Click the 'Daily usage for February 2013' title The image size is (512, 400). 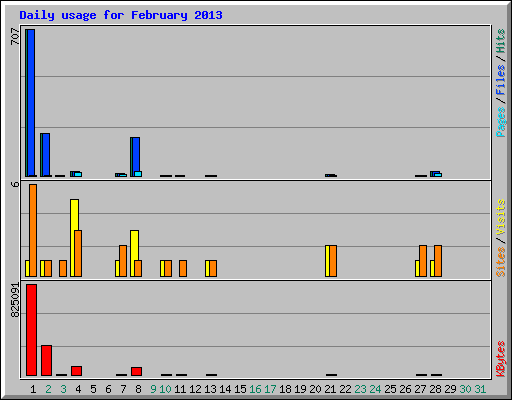(x=121, y=15)
